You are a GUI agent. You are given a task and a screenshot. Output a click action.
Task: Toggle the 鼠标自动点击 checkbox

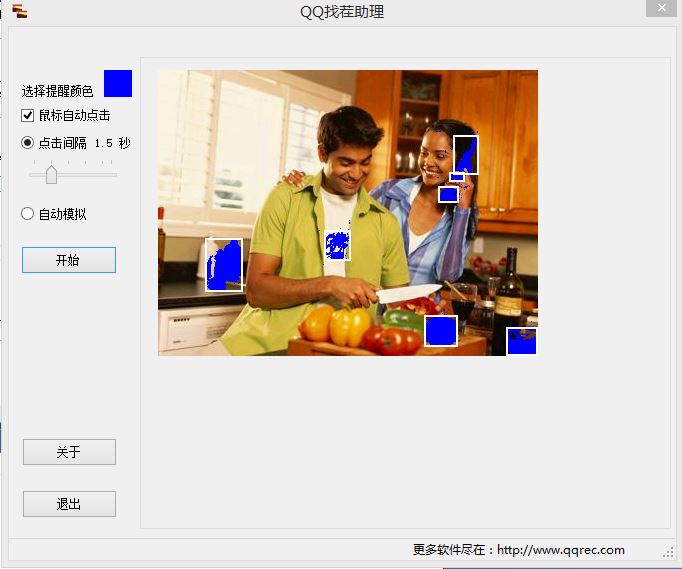28,115
